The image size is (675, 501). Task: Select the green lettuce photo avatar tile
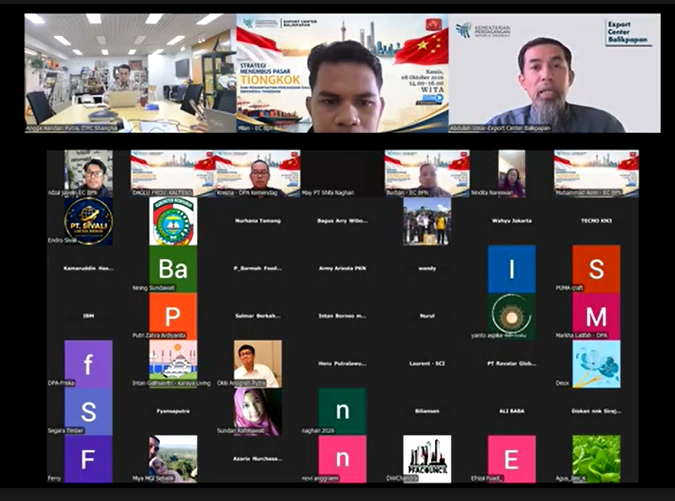(596, 459)
